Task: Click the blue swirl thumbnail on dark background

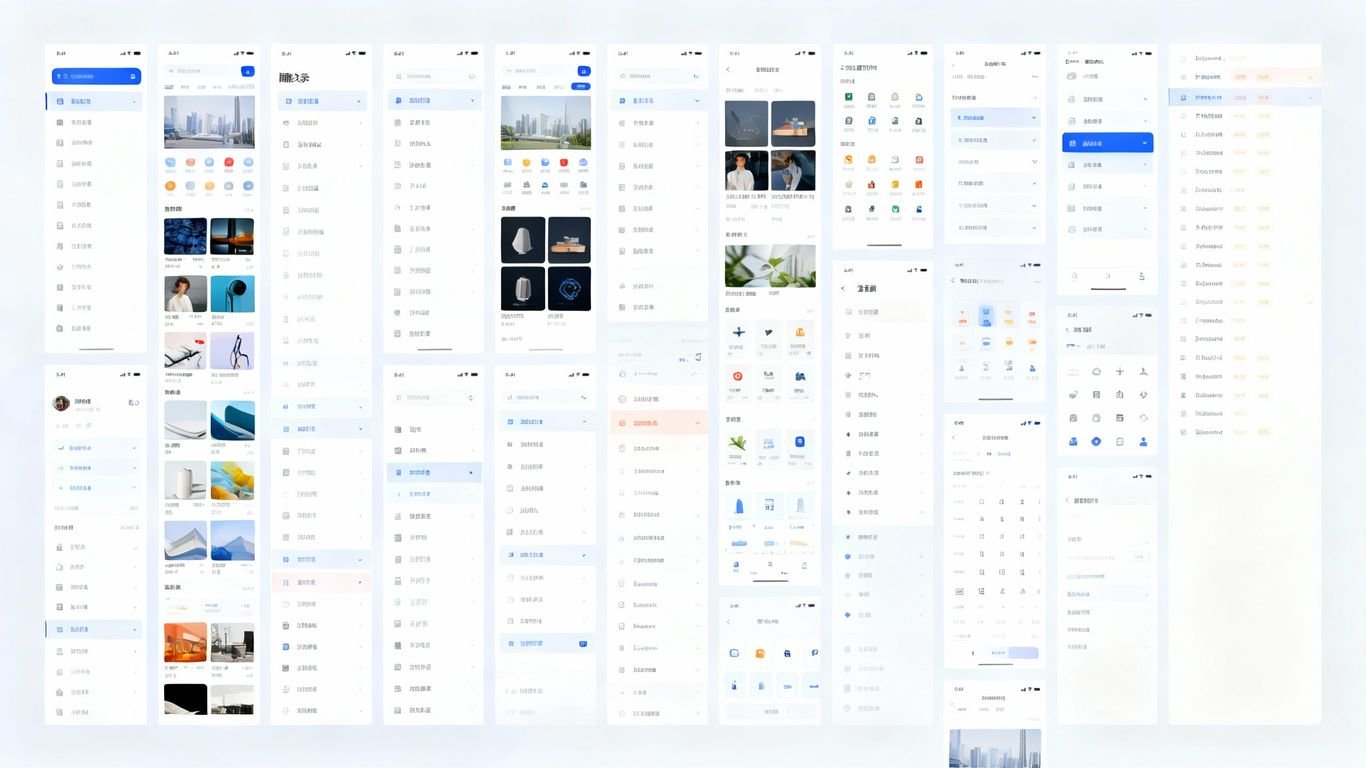Action: pyautogui.click(x=569, y=289)
